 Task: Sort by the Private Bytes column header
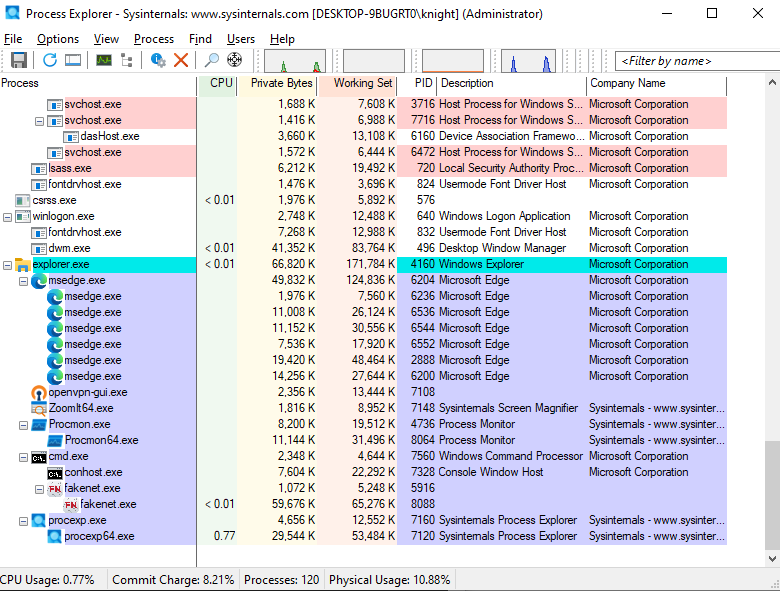pyautogui.click(x=277, y=84)
